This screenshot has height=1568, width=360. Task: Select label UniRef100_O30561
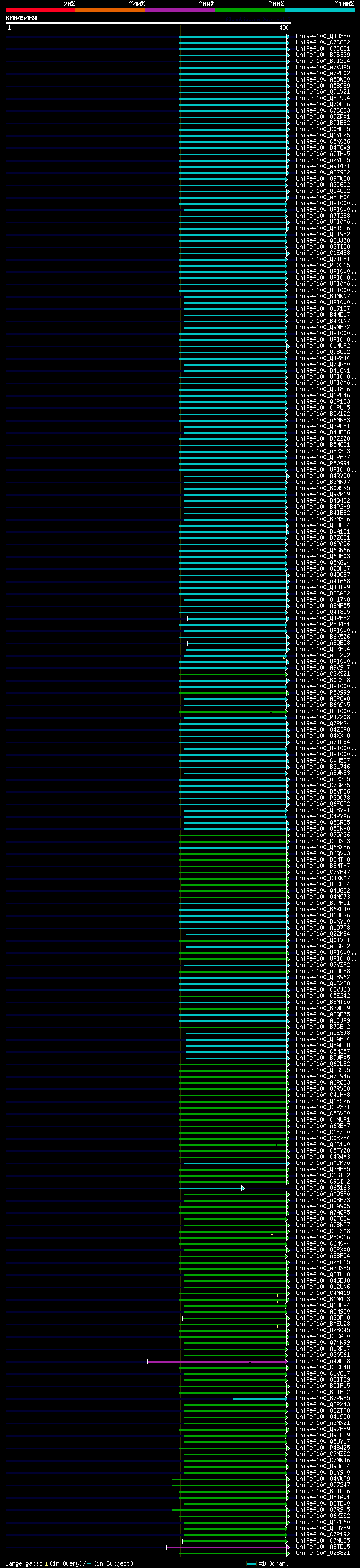(323, 1356)
